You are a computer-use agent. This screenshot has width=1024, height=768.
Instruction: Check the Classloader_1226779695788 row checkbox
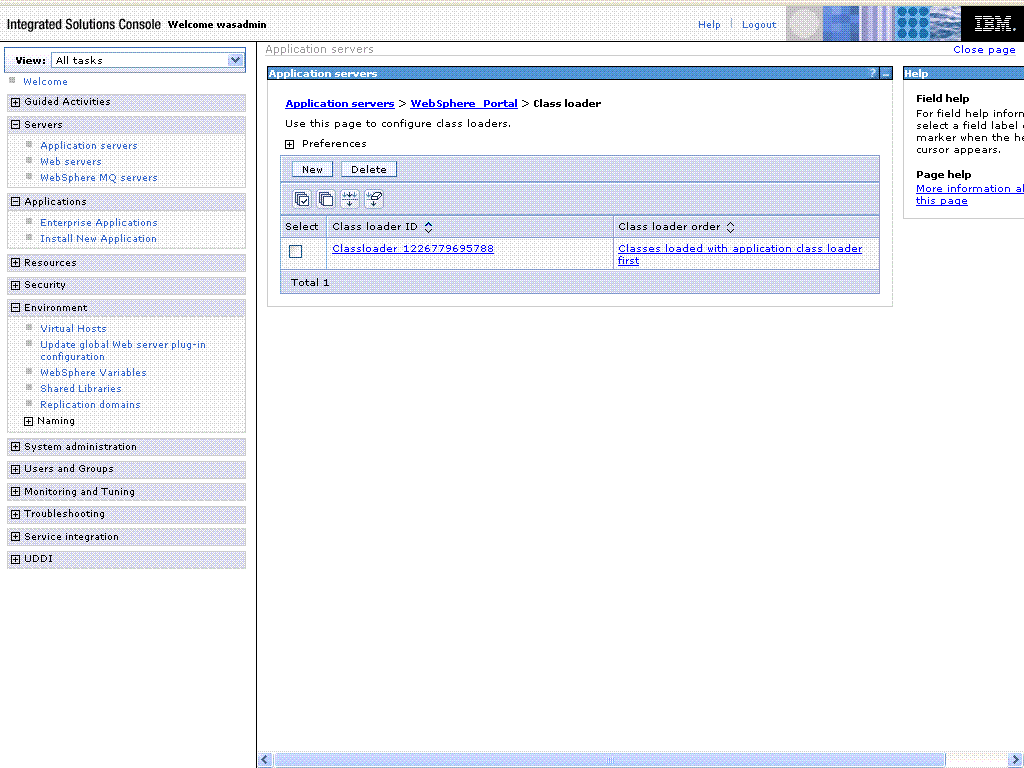click(x=296, y=251)
